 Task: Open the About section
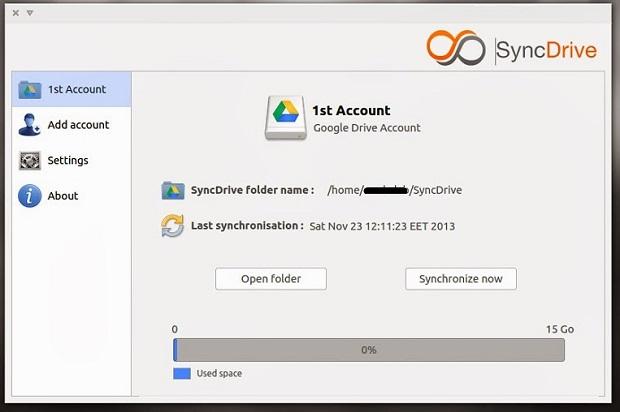pos(72,196)
